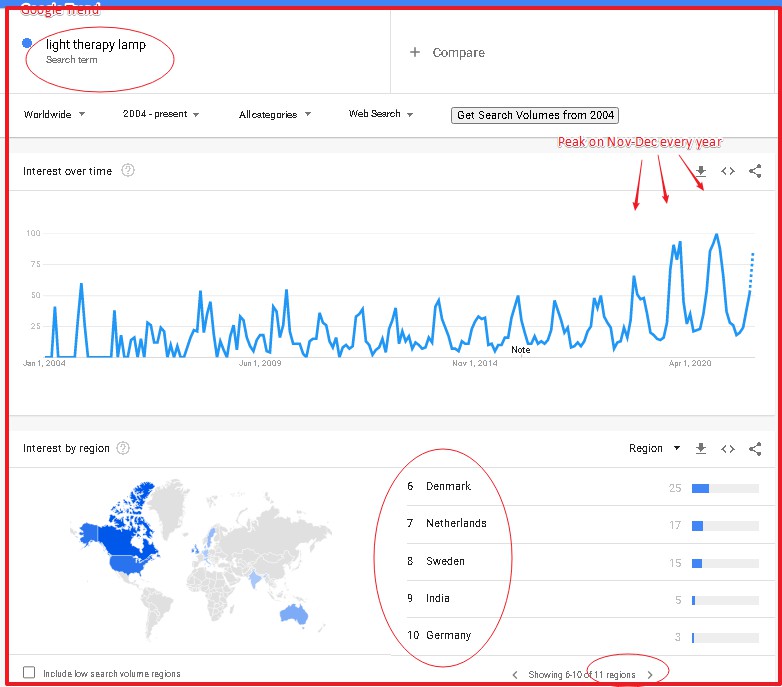Open the Worldwide location dropdown
Screen dimensions: 782x687
tap(54, 114)
